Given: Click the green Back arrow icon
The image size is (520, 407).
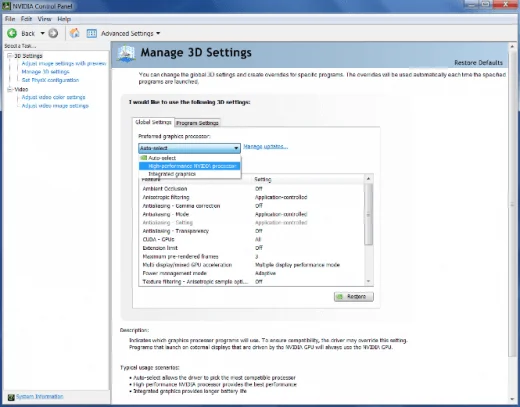Looking at the screenshot, I should coord(12,33).
